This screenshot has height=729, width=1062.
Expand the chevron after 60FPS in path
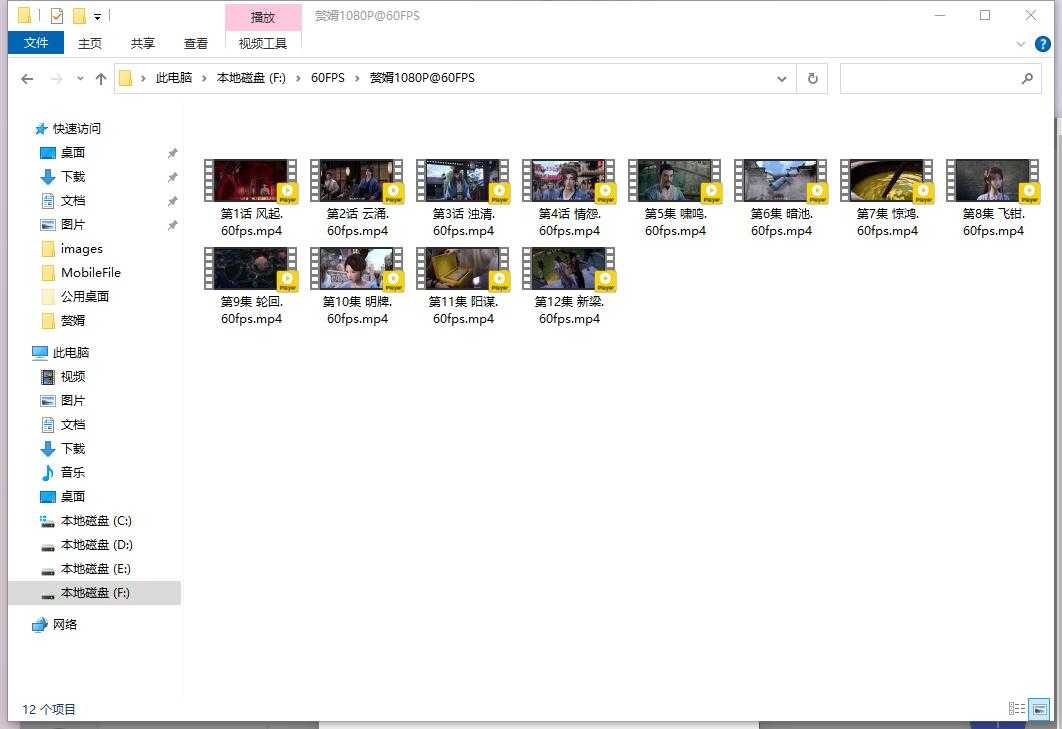[357, 79]
